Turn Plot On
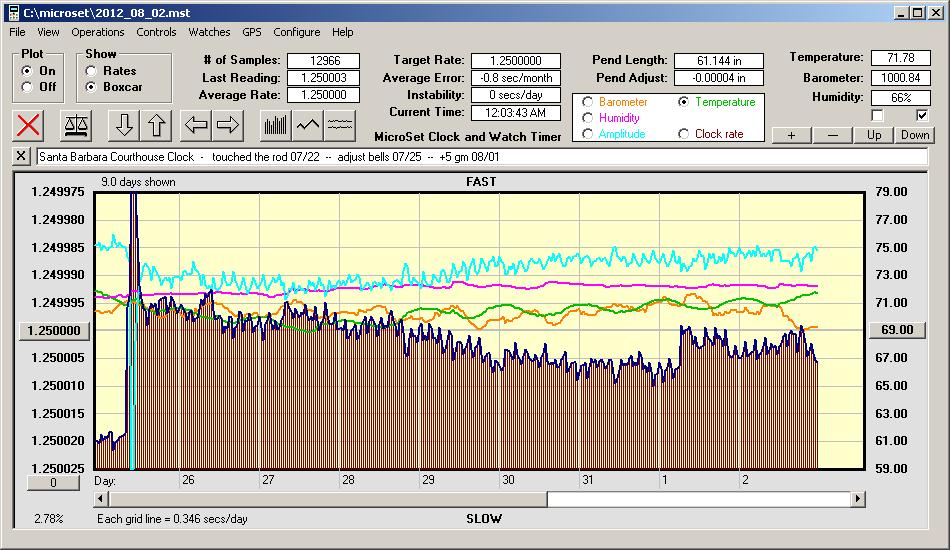The image size is (950, 550). coord(27,71)
